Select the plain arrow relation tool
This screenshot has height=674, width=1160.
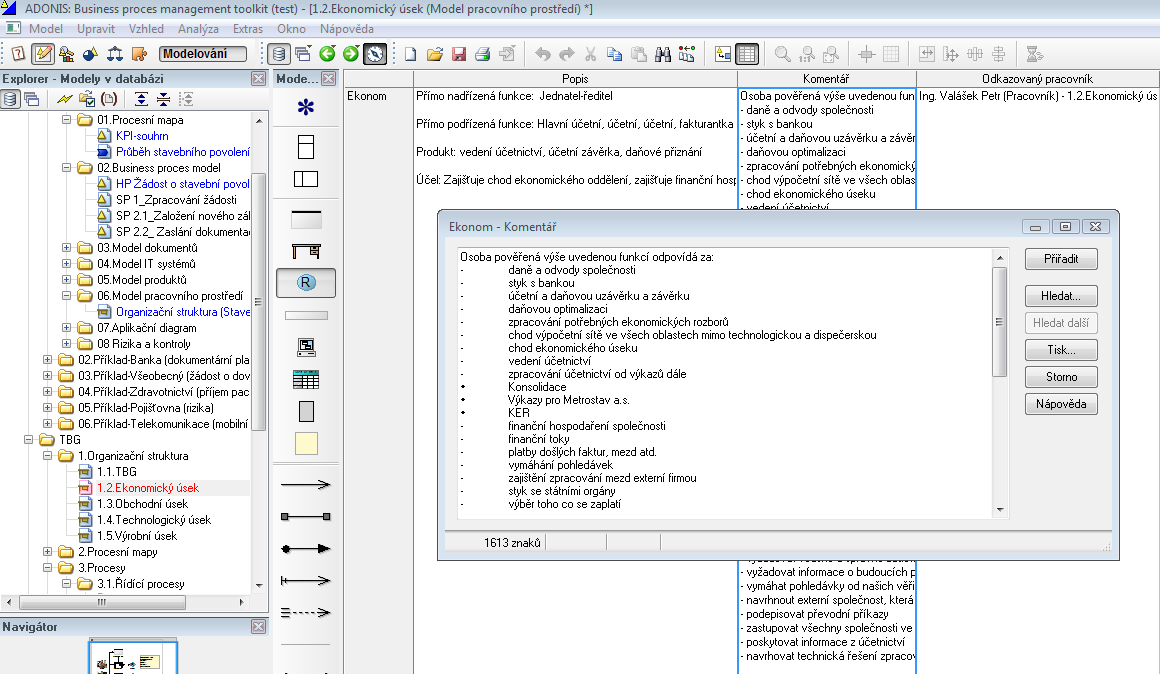(306, 485)
